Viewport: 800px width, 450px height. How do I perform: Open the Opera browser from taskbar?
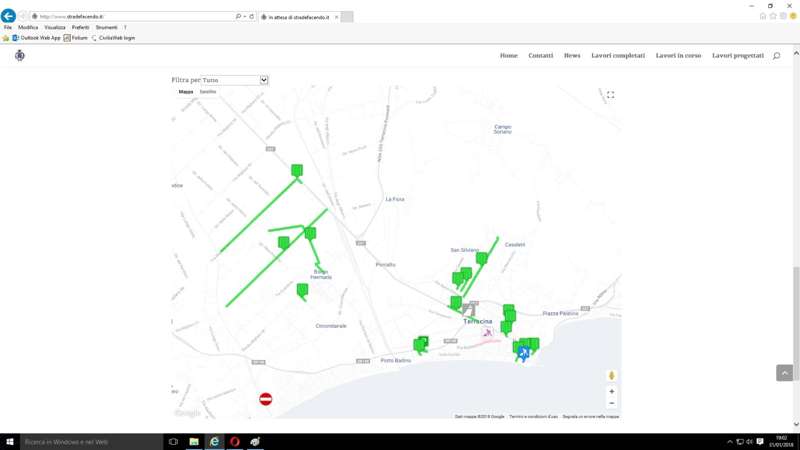tap(235, 441)
